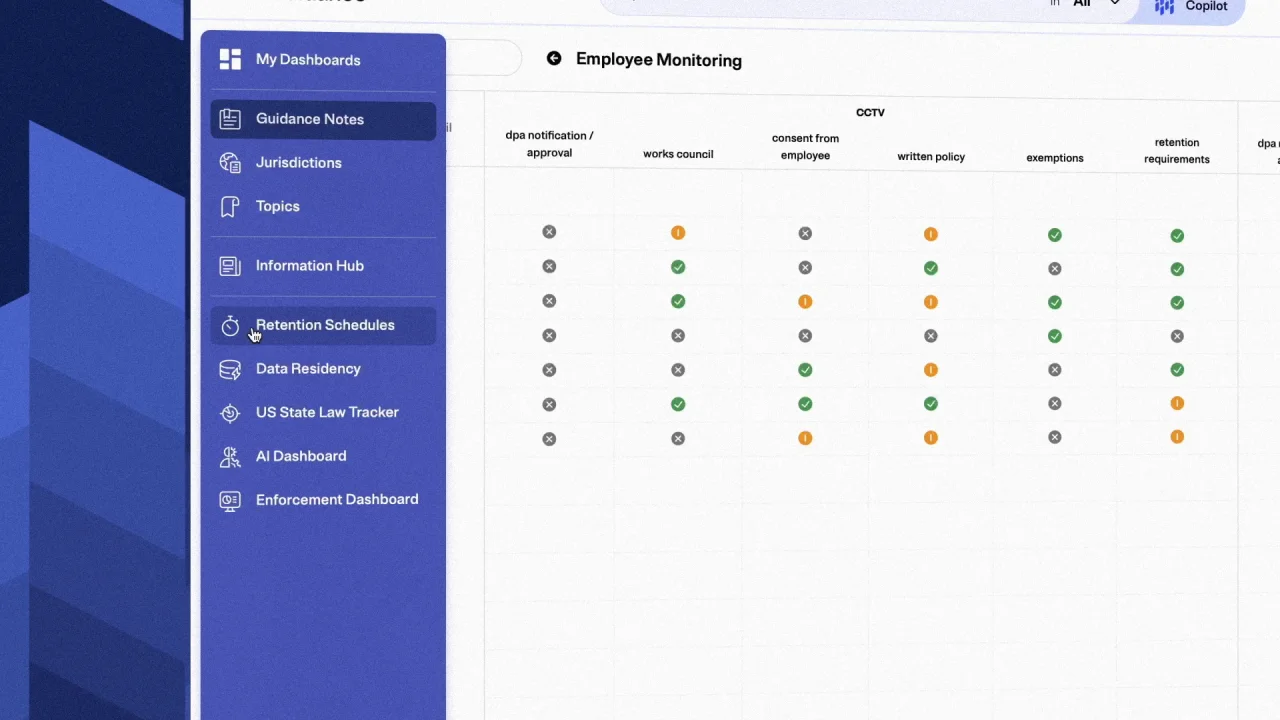The image size is (1280, 720).
Task: Click first row green exemptions status icon
Action: pyautogui.click(x=1054, y=235)
